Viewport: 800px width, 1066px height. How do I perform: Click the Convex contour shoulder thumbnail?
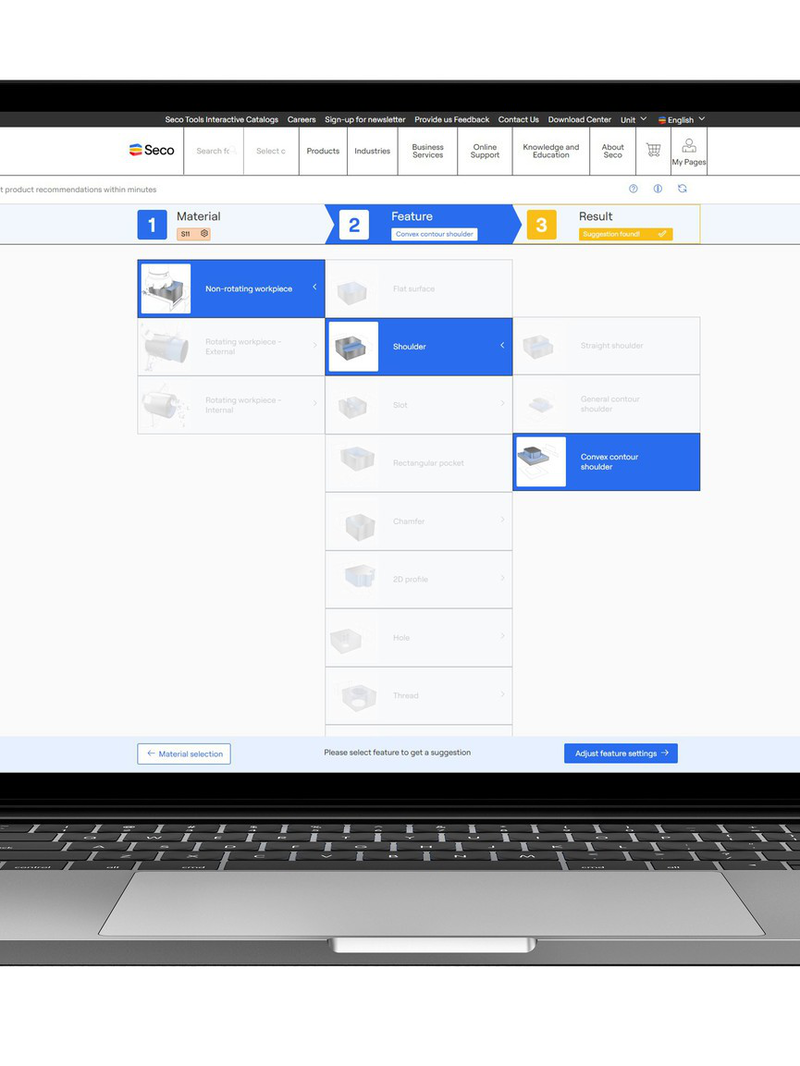pos(541,462)
